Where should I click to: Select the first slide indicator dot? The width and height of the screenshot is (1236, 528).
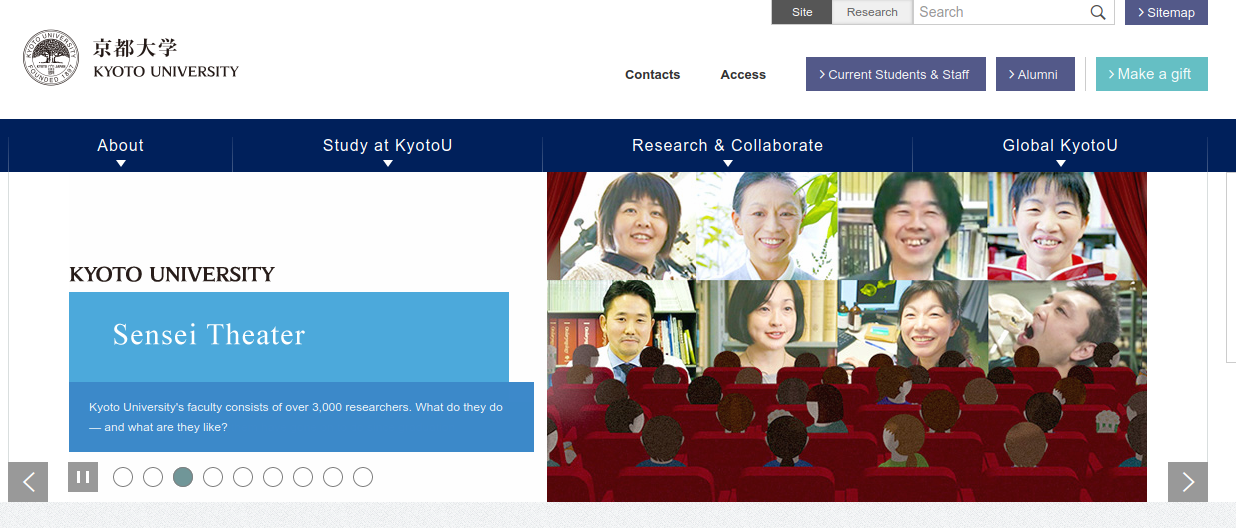point(123,477)
